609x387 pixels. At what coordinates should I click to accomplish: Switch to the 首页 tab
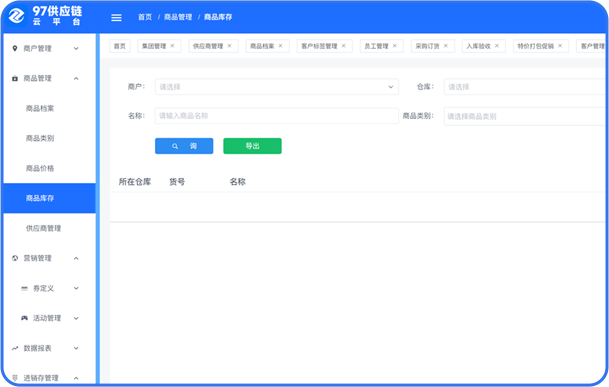click(x=120, y=46)
